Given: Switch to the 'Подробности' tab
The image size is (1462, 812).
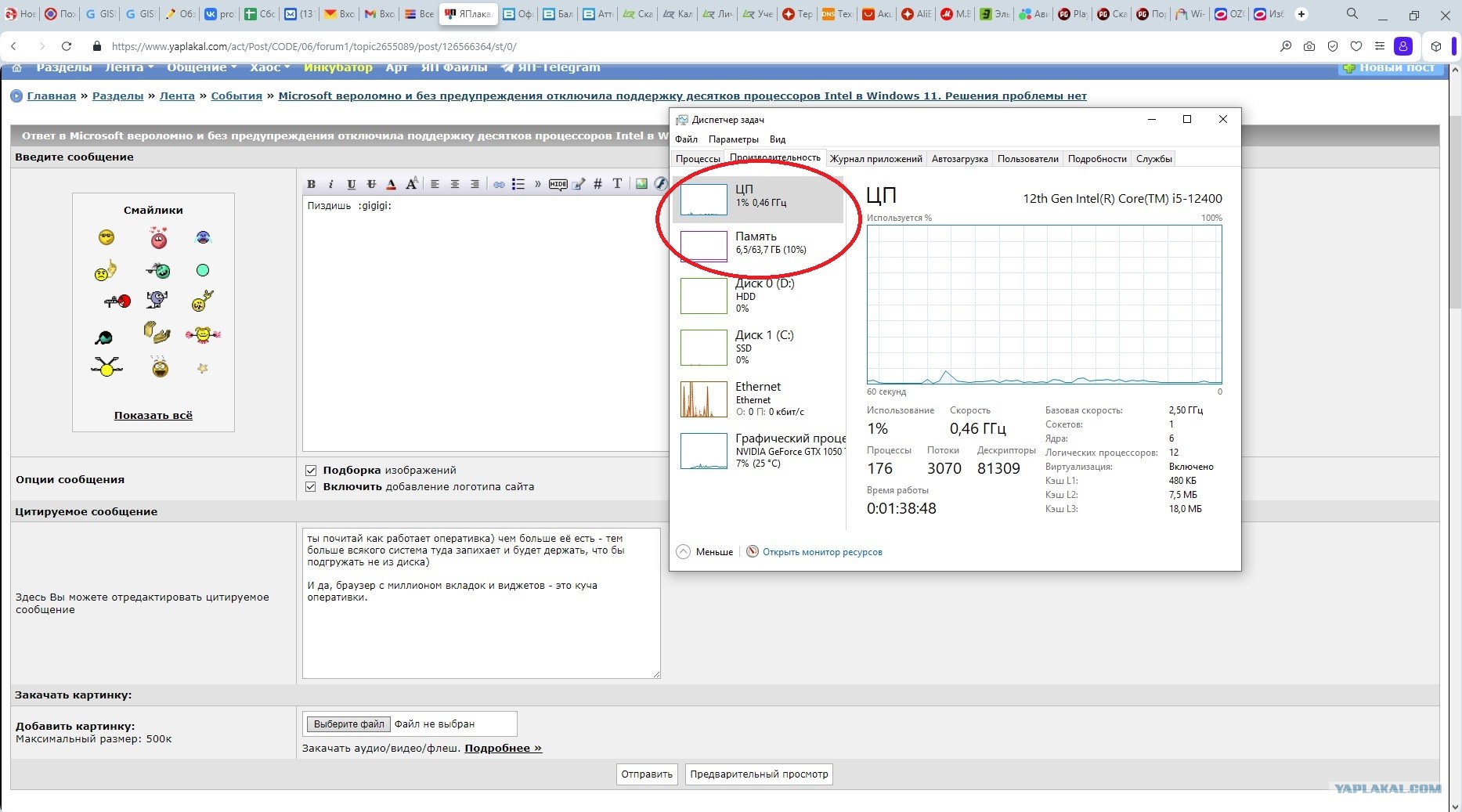Looking at the screenshot, I should [x=1097, y=159].
